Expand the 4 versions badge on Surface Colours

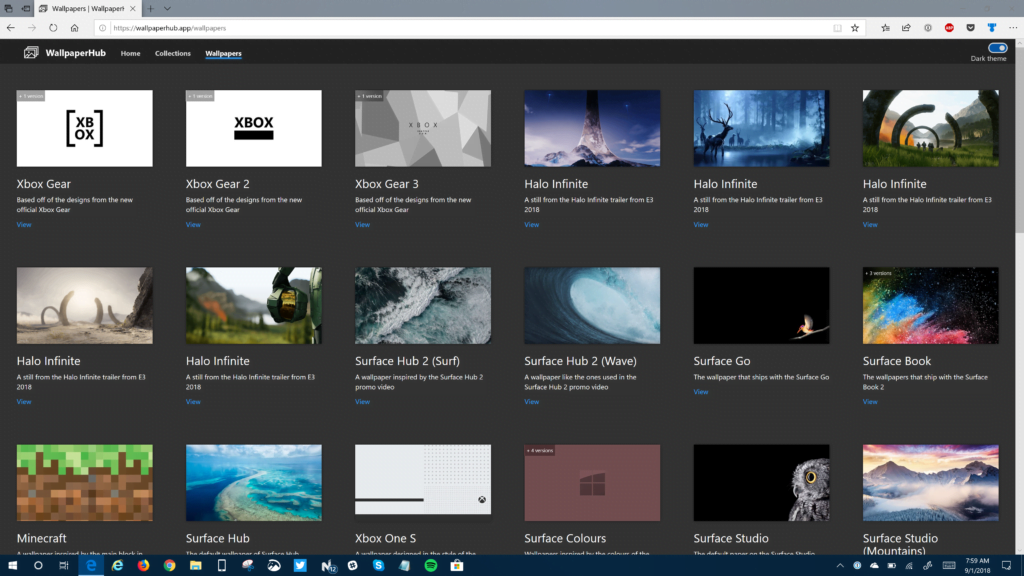click(x=540, y=451)
